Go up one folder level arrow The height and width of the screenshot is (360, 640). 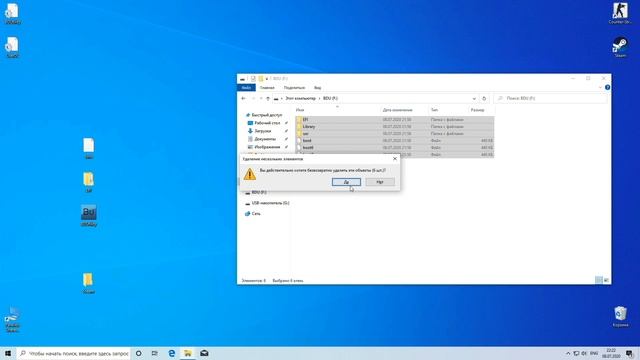(268, 98)
